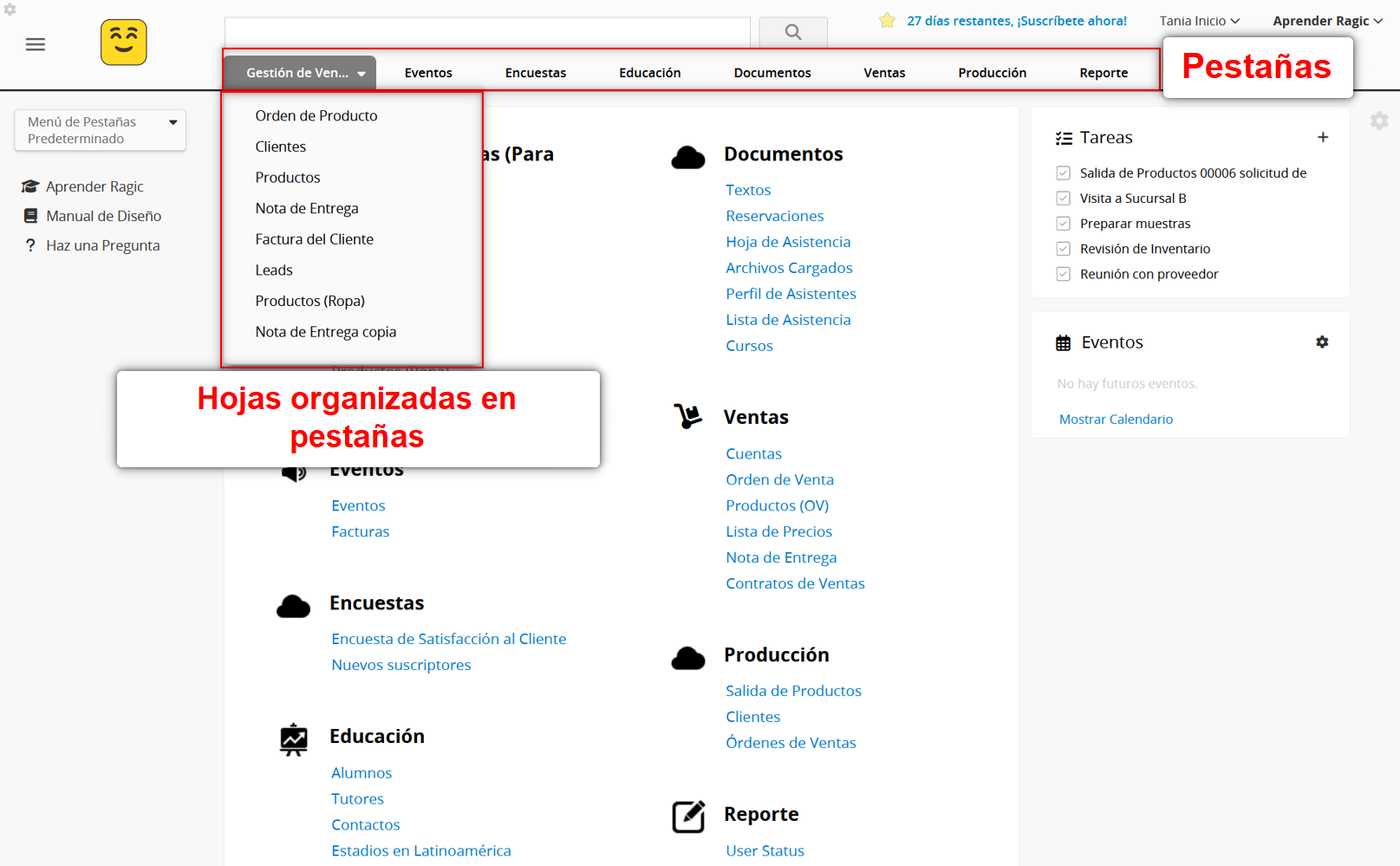The height and width of the screenshot is (866, 1400).
Task: Open the Tania Inicio user dropdown
Action: tap(1199, 21)
